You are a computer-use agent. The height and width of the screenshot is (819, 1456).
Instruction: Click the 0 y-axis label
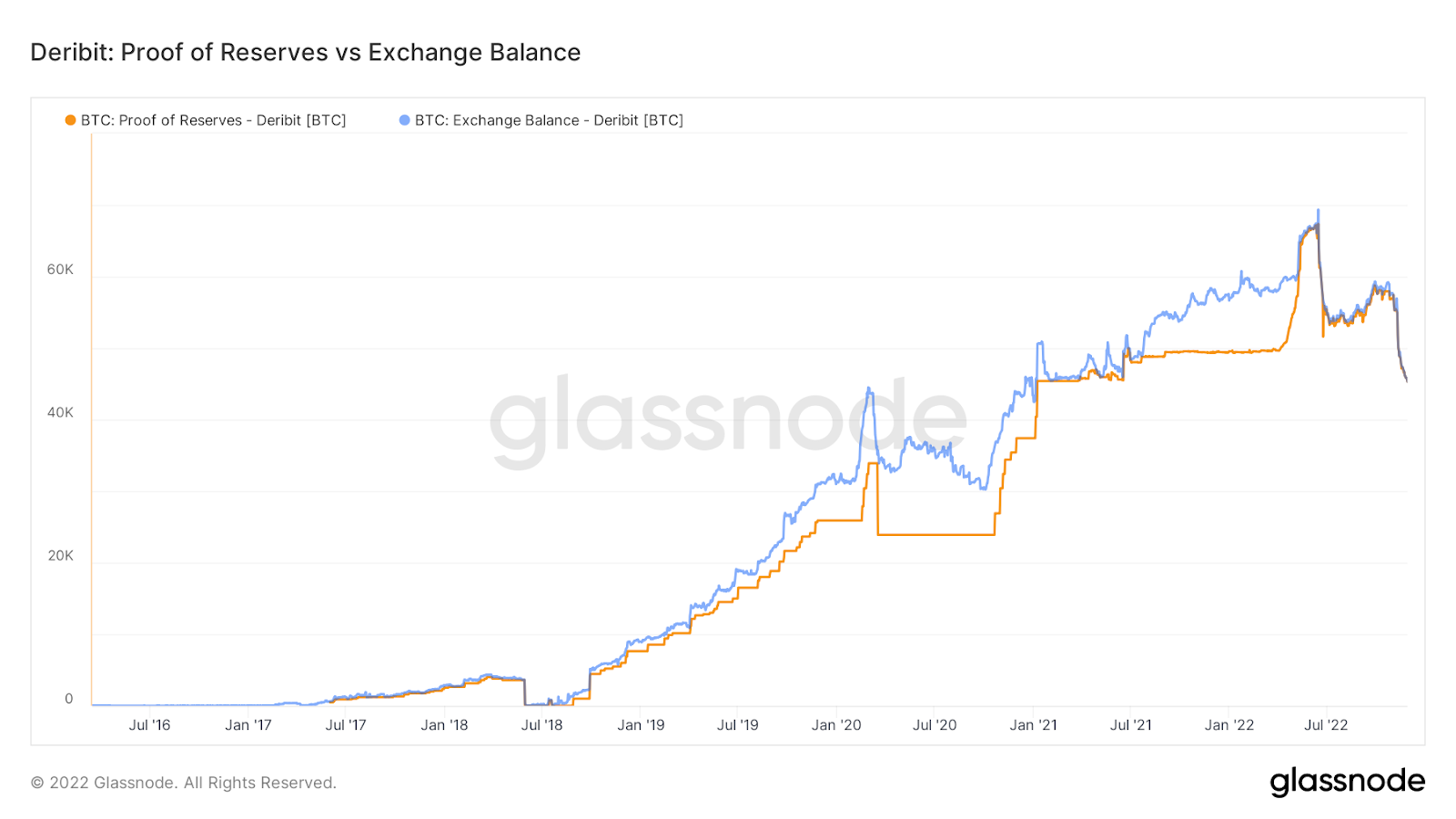[x=68, y=699]
